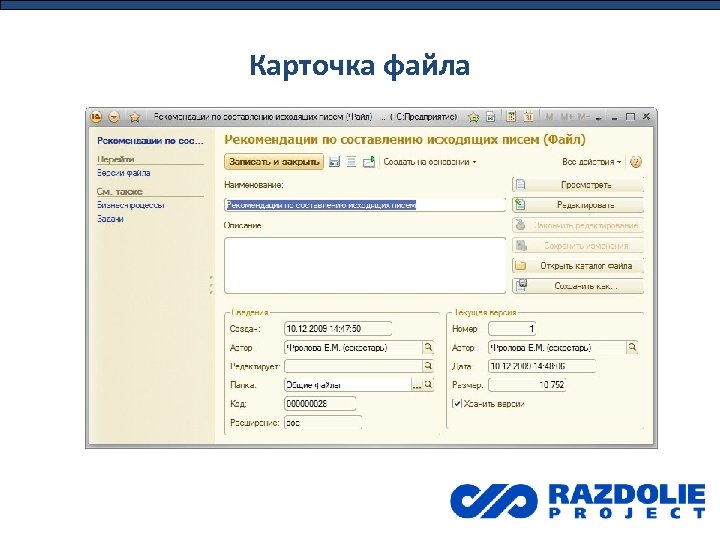Open the calculator icon in title bar
Screen dimensions: 720x540
pos(511,117)
